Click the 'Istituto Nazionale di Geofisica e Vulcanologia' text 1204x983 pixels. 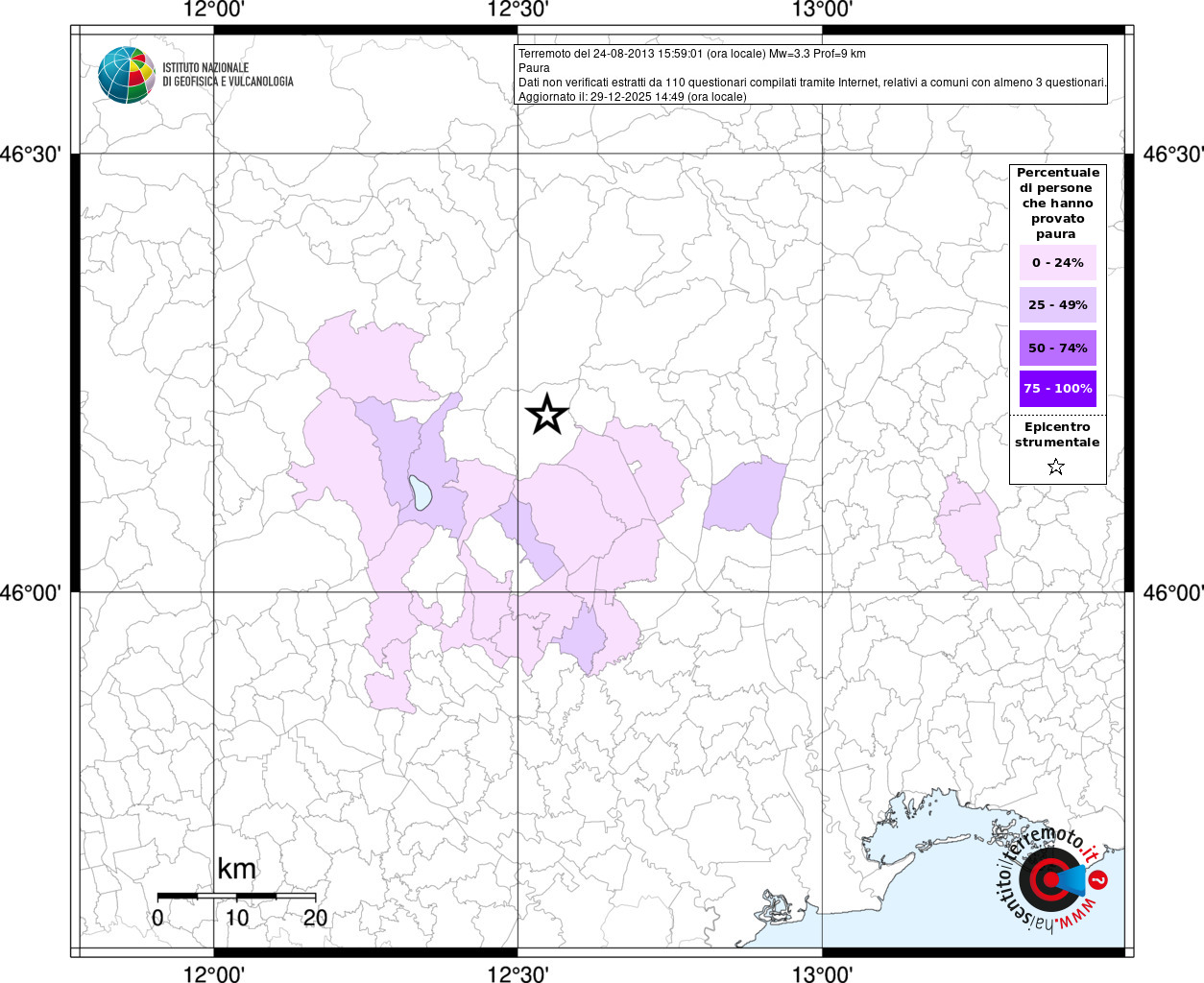[x=228, y=75]
